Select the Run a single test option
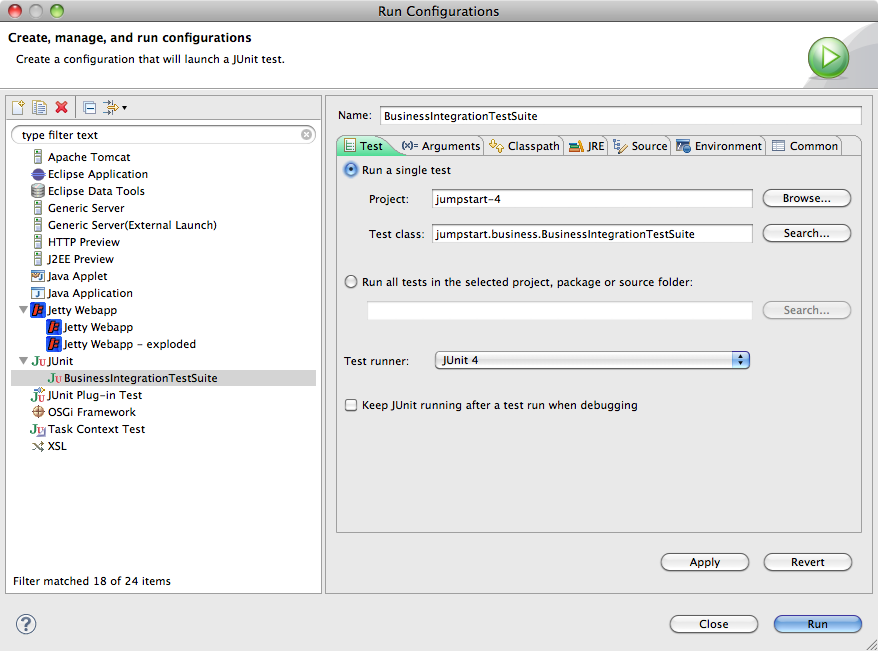 [x=351, y=170]
